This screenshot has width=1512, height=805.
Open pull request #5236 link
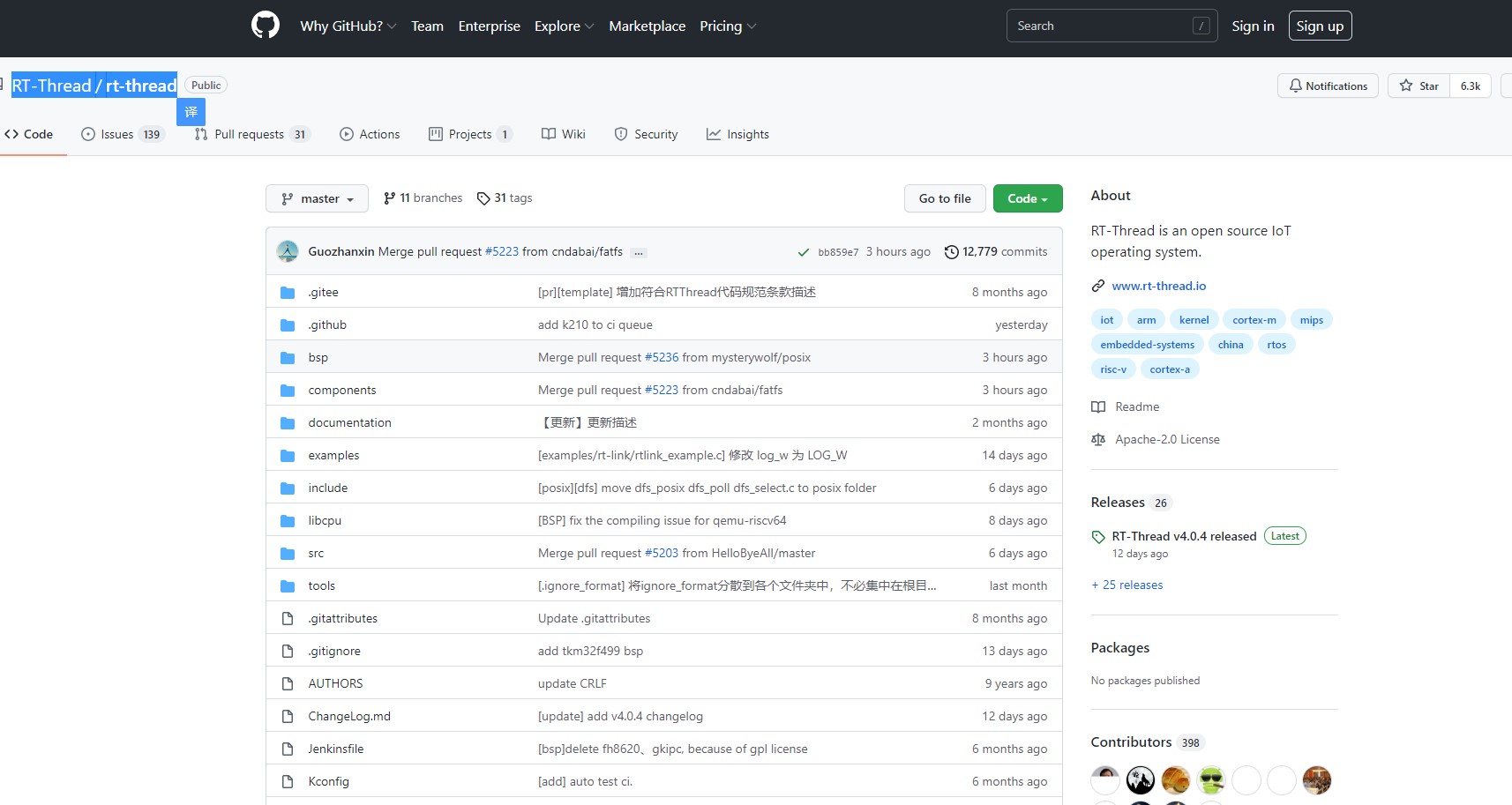[x=662, y=357]
